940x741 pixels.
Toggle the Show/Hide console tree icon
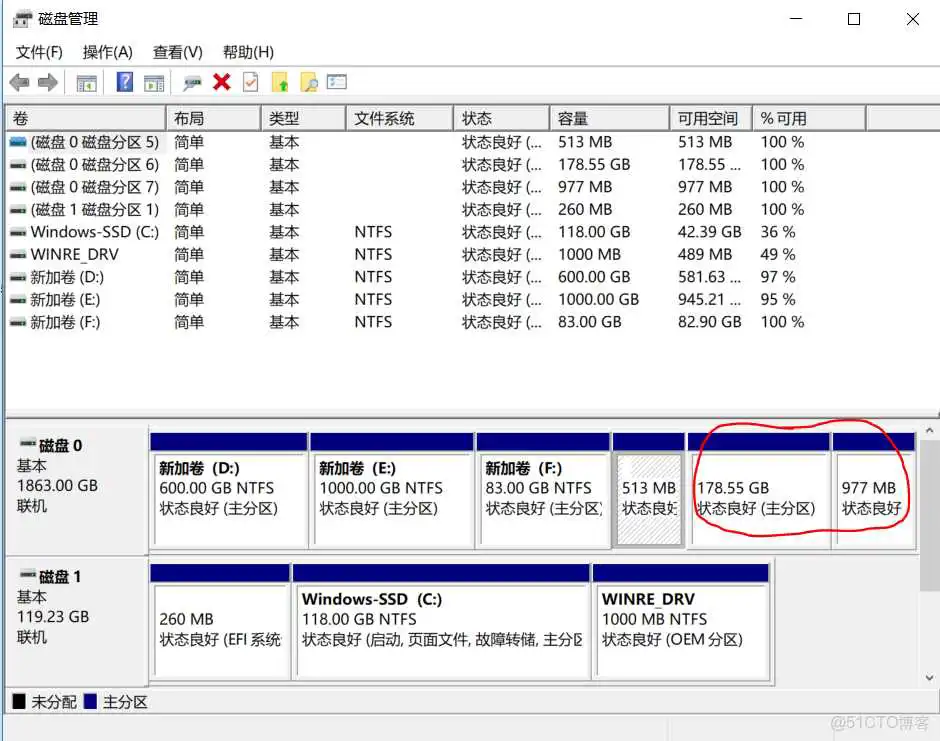[86, 82]
